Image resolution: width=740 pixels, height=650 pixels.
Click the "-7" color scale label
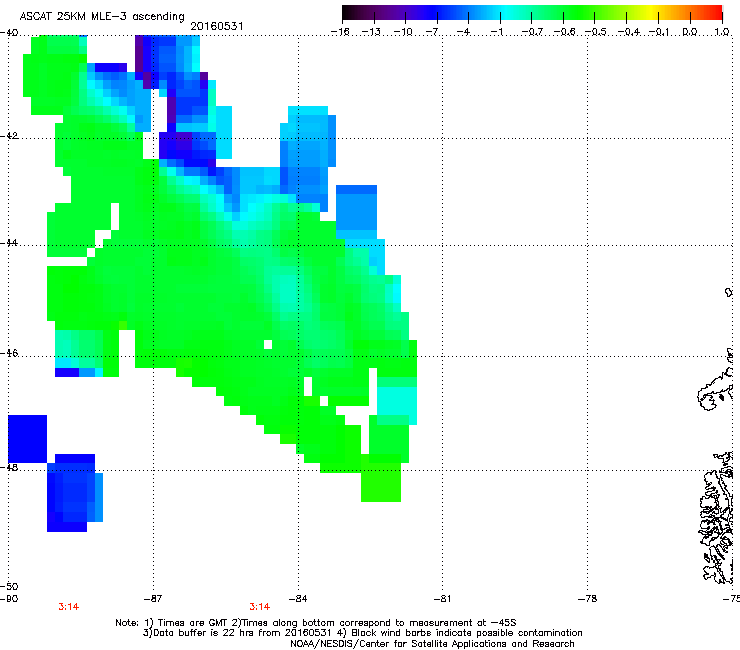coord(434,32)
